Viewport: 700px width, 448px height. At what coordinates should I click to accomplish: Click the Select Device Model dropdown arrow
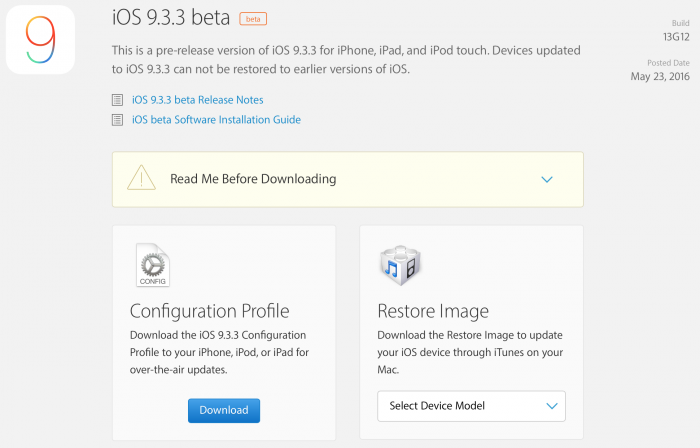point(552,406)
